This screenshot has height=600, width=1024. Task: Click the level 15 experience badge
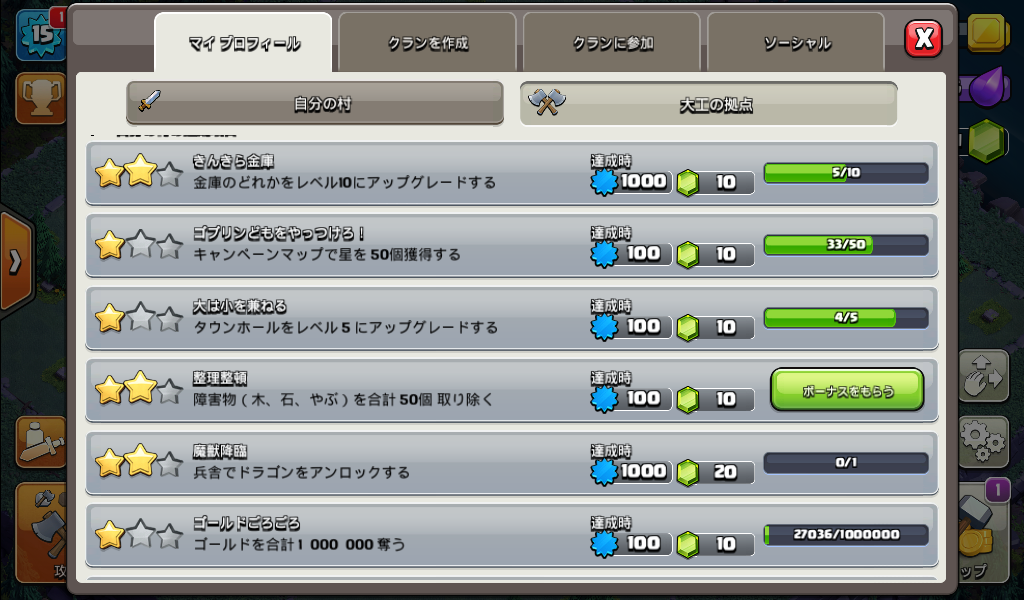(40, 35)
